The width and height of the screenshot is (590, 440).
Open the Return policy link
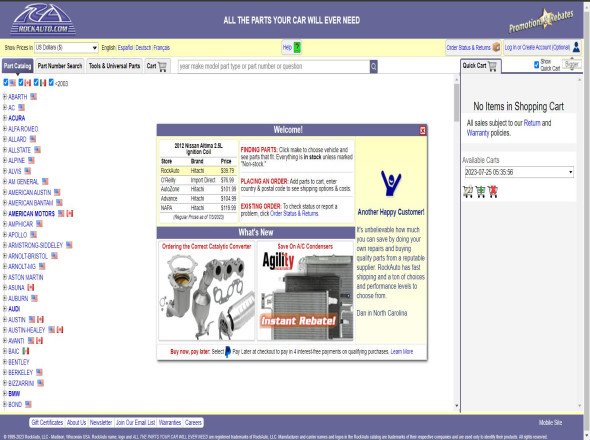point(532,123)
